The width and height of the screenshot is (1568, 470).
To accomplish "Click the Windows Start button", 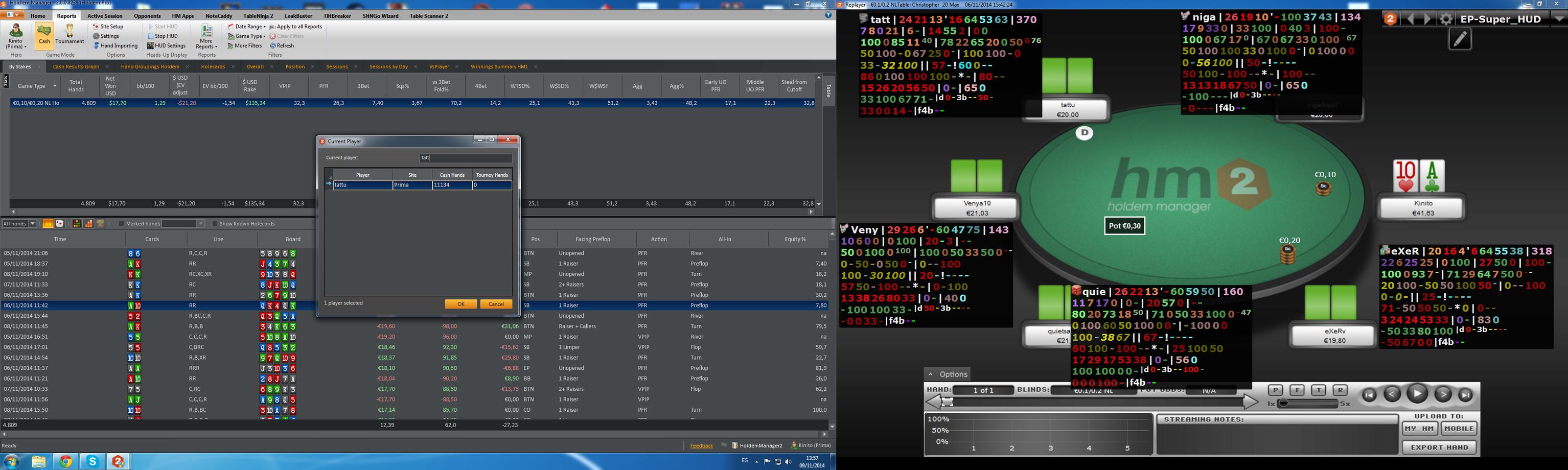I will pos(12,461).
